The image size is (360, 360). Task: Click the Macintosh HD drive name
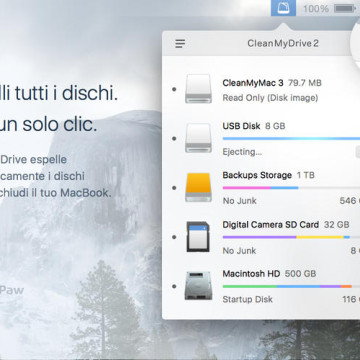click(251, 274)
